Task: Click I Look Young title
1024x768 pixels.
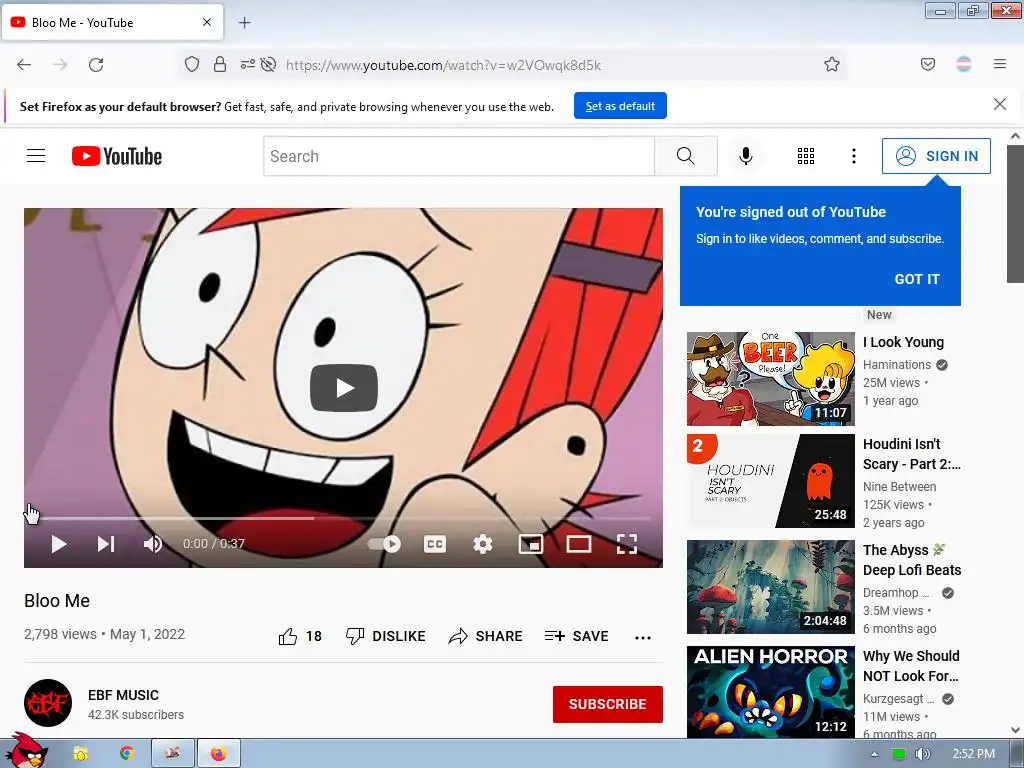Action: pyautogui.click(x=903, y=342)
